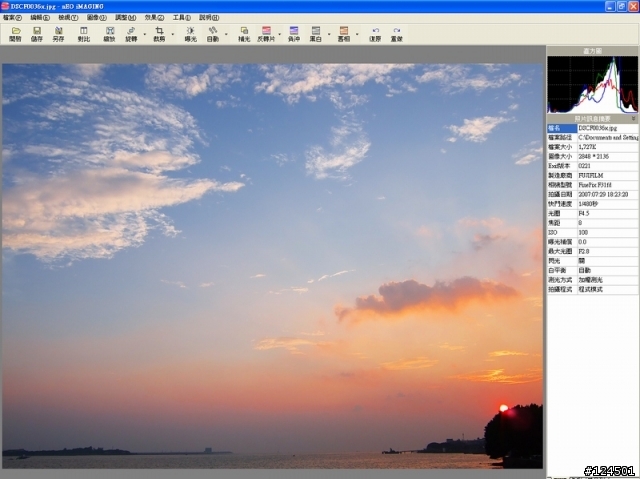Screen dimensions: 640x479
Task: Click the 檔案大小 value '1,727K'
Action: point(587,147)
